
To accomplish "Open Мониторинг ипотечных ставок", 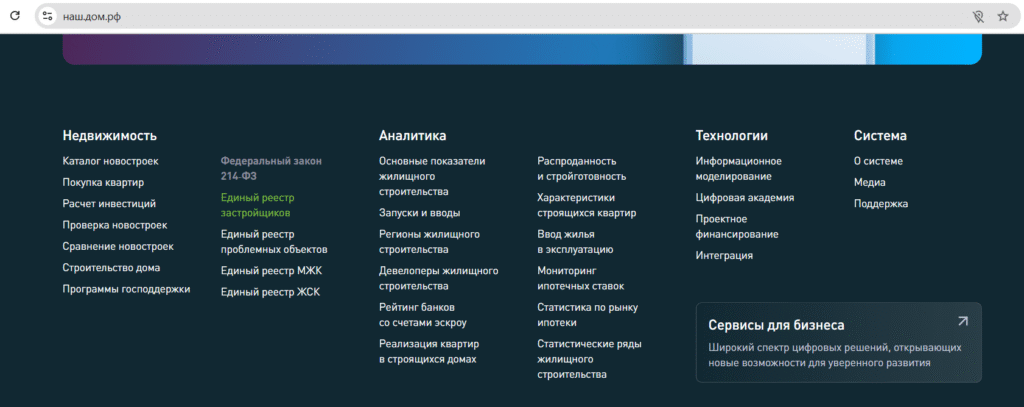I will click(580, 278).
